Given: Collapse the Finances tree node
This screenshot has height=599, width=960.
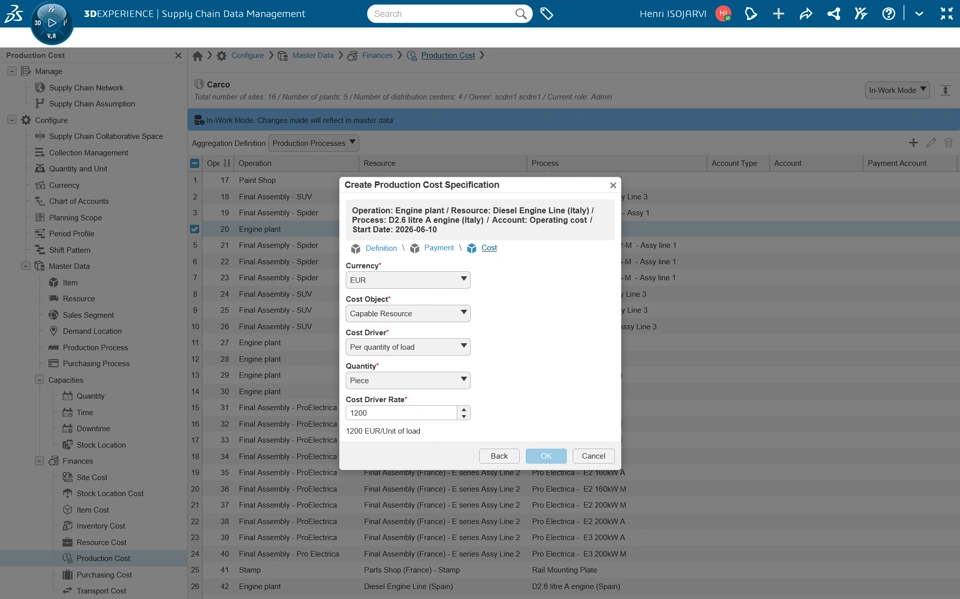Looking at the screenshot, I should coord(39,461).
